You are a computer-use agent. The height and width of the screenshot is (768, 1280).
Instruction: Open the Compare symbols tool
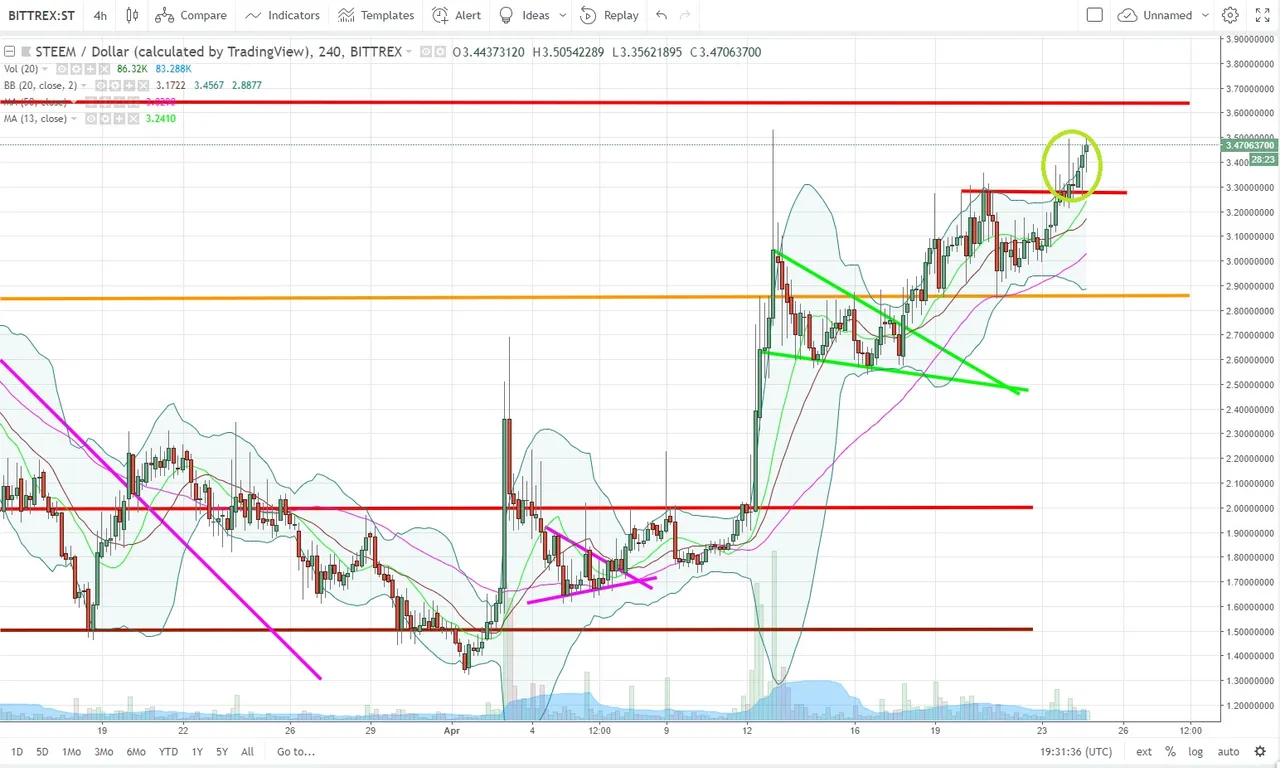191,15
